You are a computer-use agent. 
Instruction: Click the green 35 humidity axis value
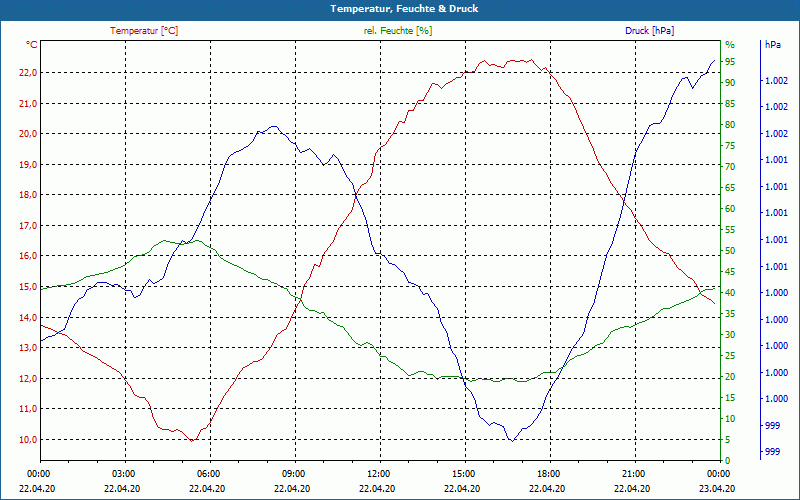730,314
